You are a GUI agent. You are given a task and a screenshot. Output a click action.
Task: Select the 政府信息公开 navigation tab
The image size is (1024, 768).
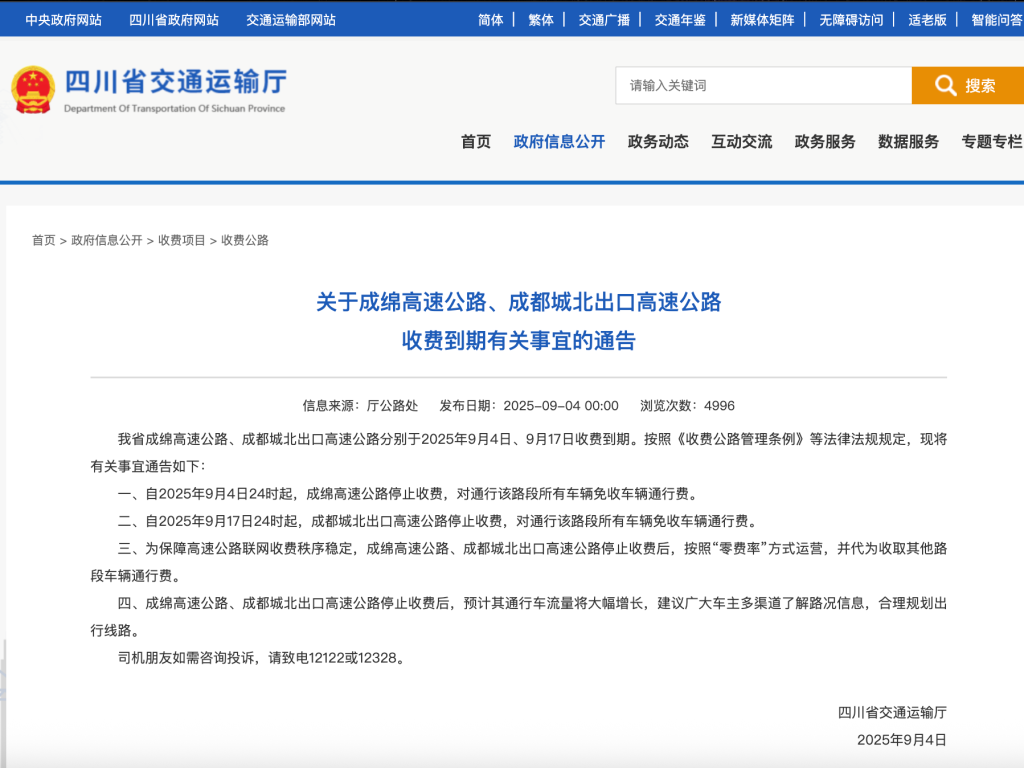tap(559, 142)
